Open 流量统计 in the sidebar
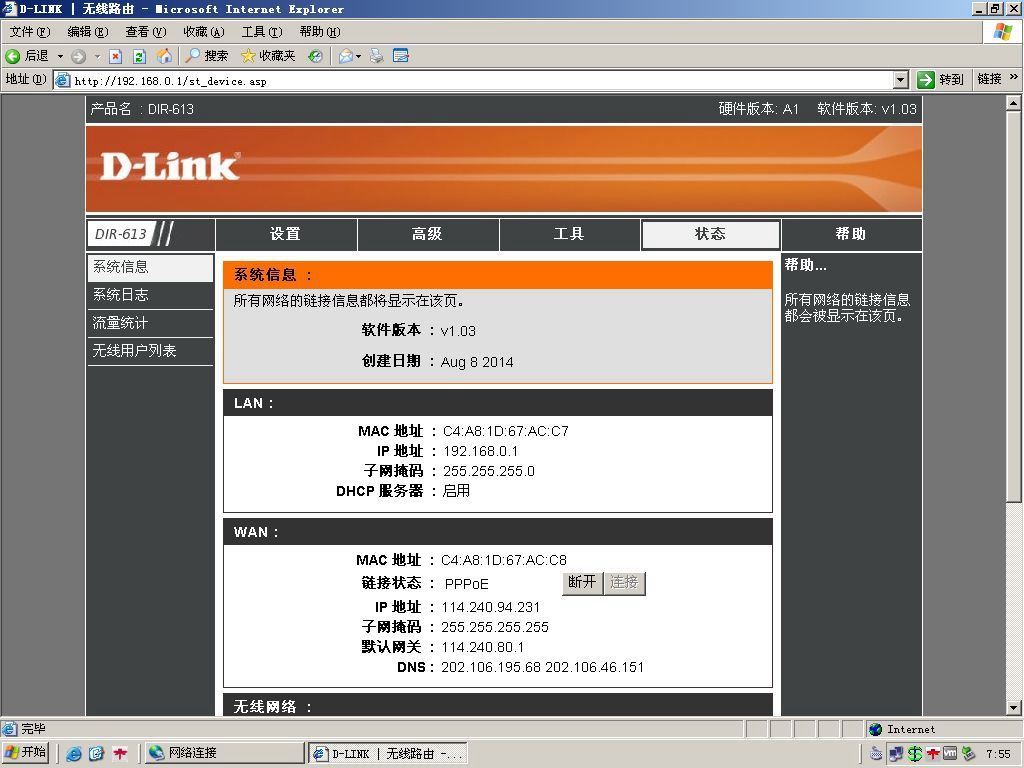The image size is (1024, 768). (150, 324)
